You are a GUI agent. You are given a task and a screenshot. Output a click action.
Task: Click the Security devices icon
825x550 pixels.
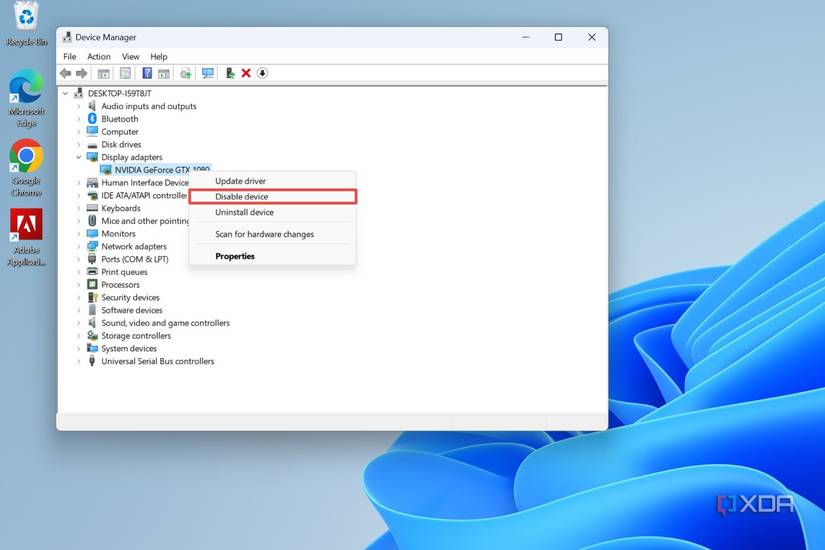click(92, 297)
